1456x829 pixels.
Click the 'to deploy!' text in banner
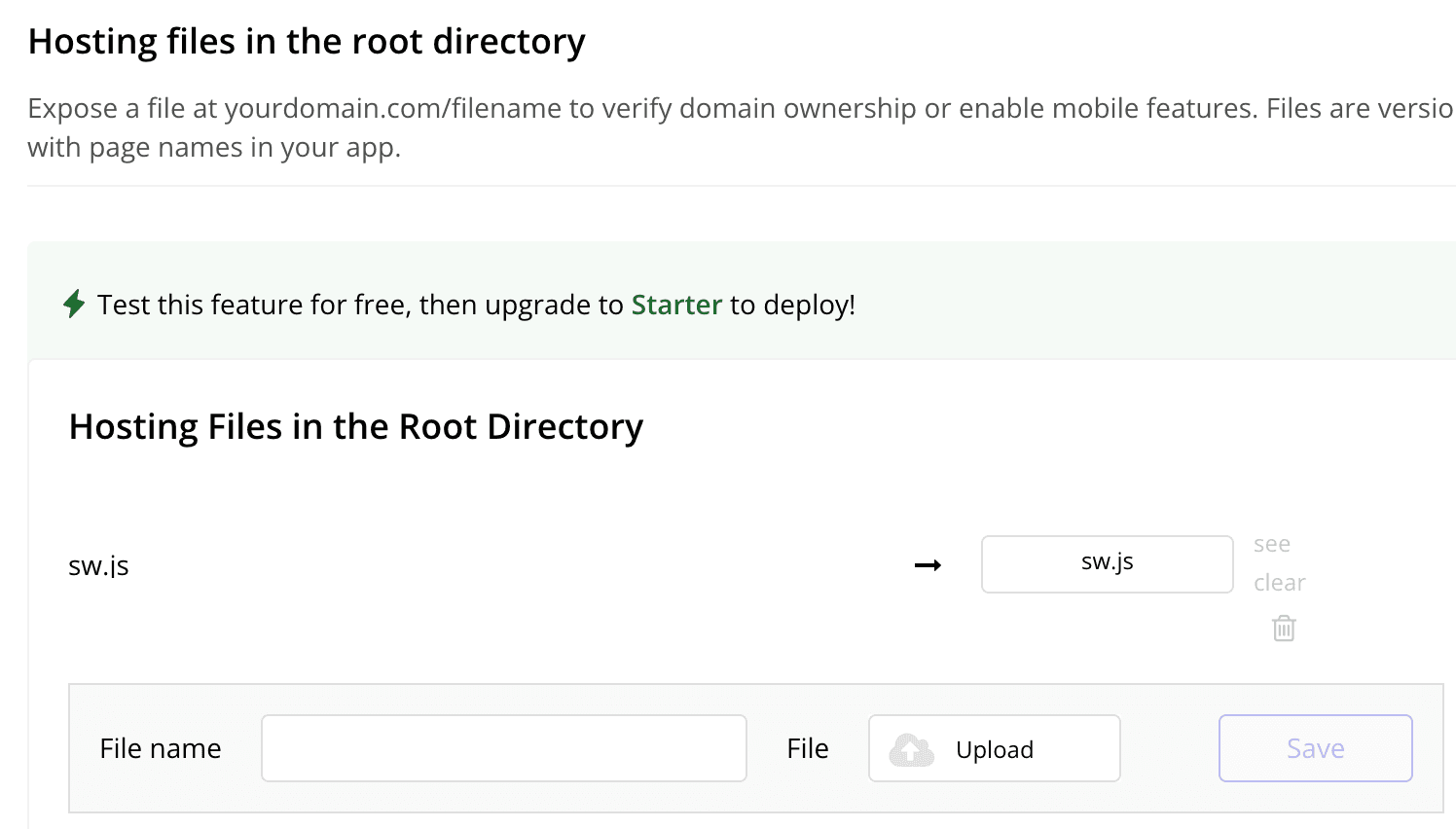pos(792,305)
